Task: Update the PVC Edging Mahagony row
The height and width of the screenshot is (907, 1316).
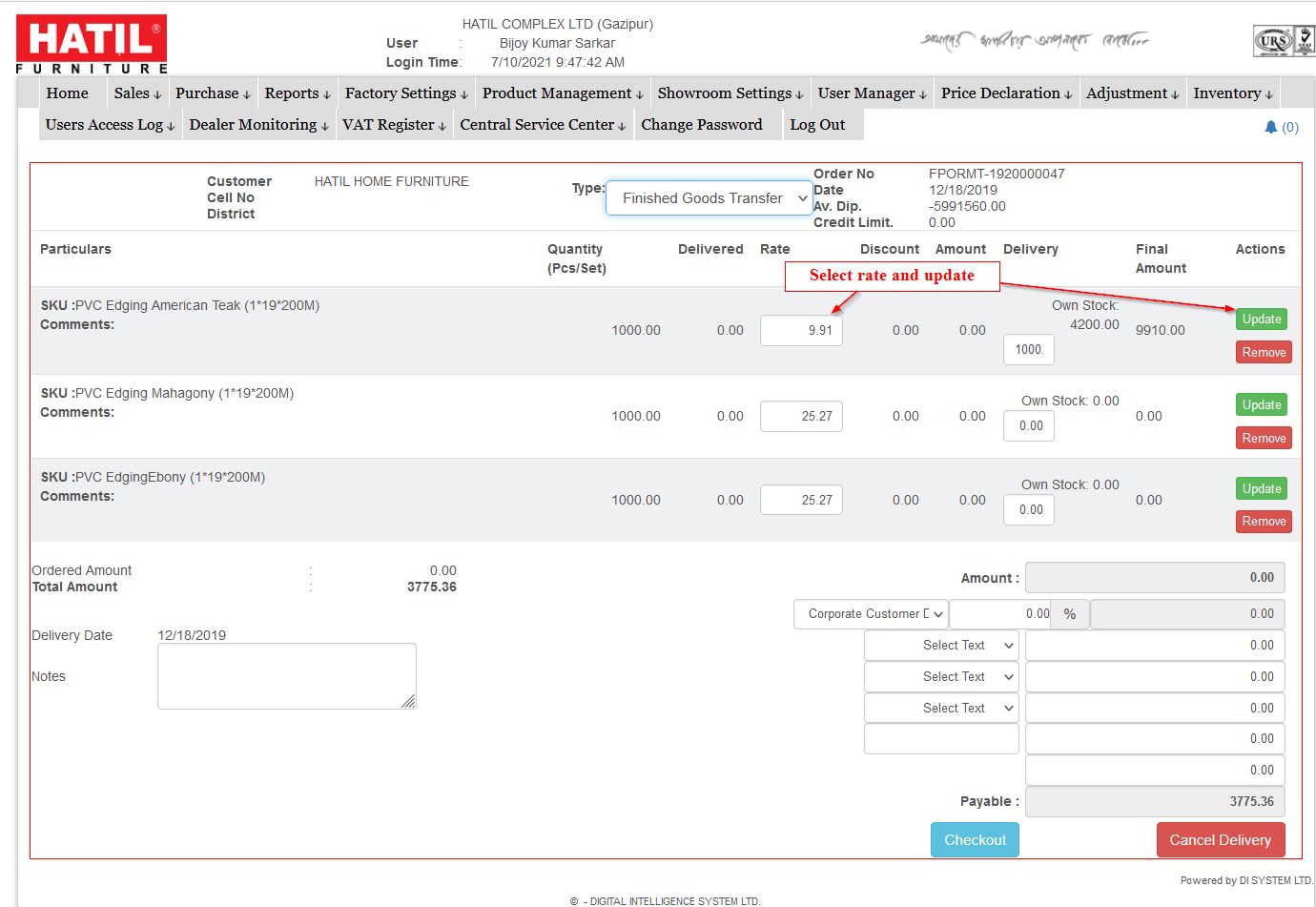Action: pyautogui.click(x=1262, y=405)
